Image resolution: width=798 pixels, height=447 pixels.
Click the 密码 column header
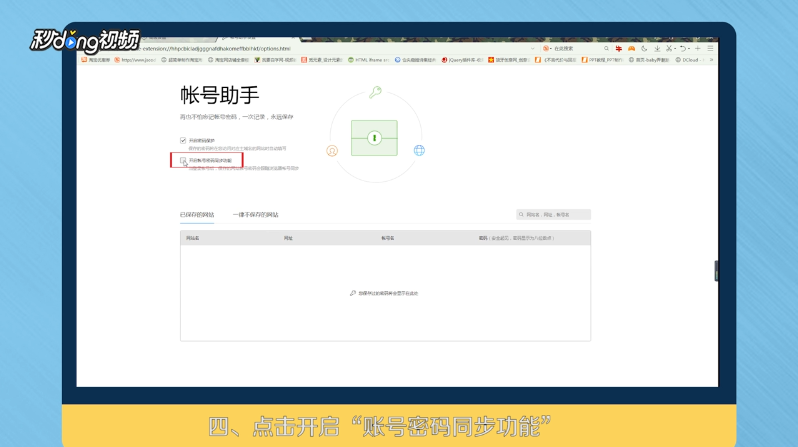click(516, 238)
